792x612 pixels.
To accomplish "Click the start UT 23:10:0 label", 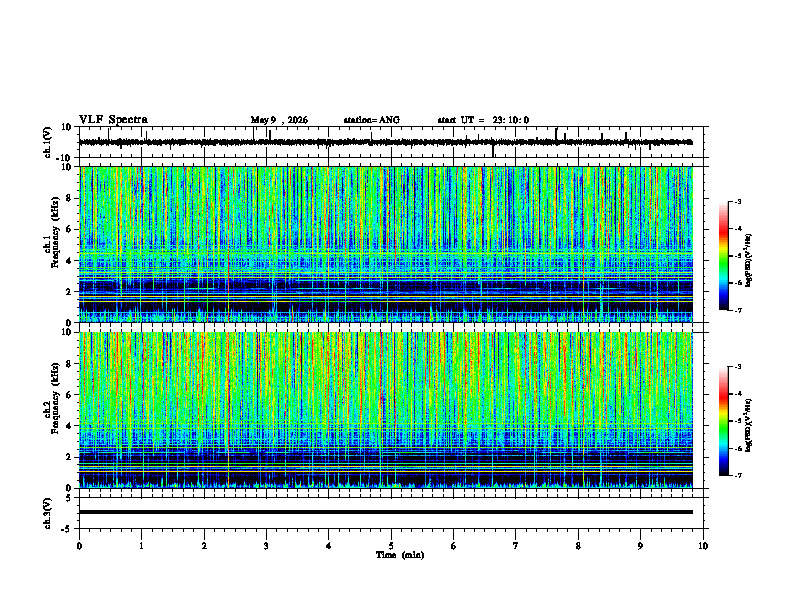I will pos(483,120).
